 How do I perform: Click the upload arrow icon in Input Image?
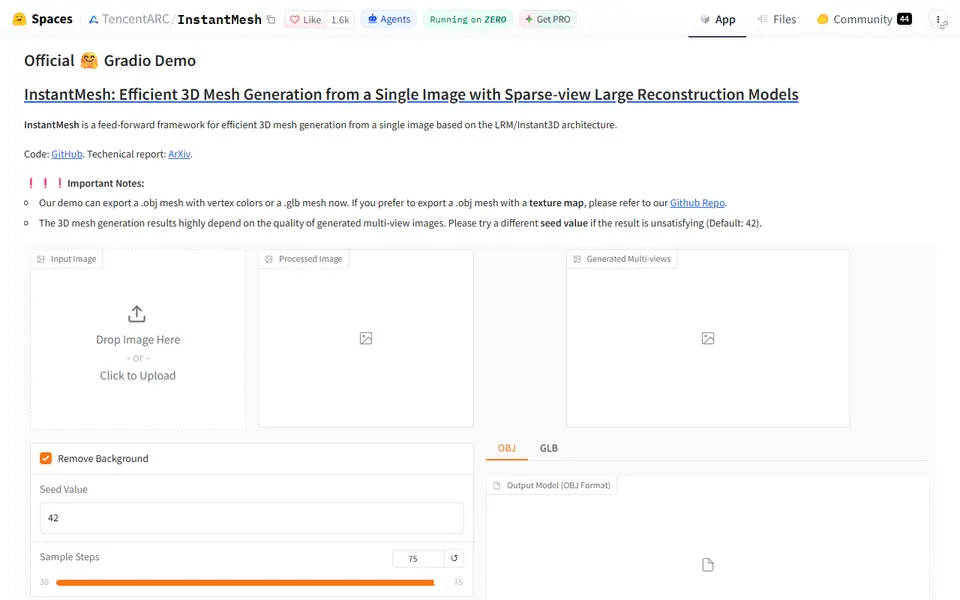pos(137,314)
